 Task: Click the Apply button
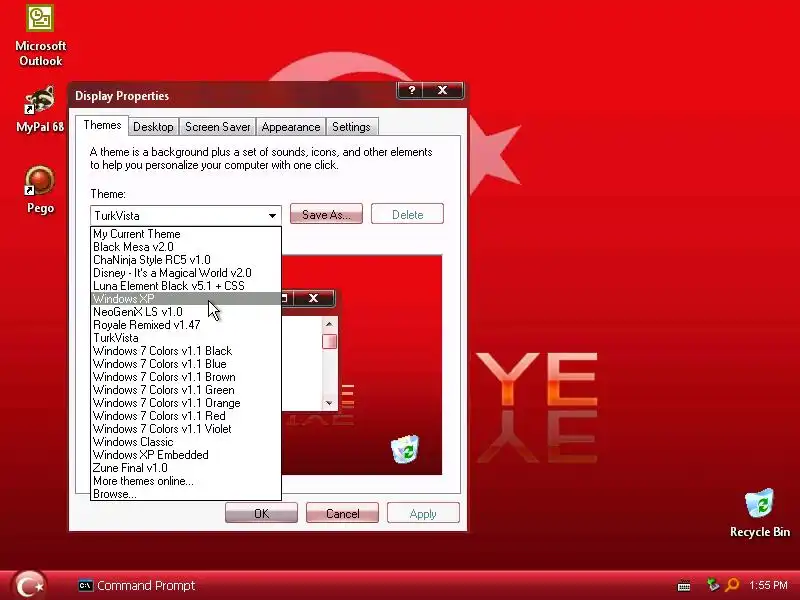[423, 513]
